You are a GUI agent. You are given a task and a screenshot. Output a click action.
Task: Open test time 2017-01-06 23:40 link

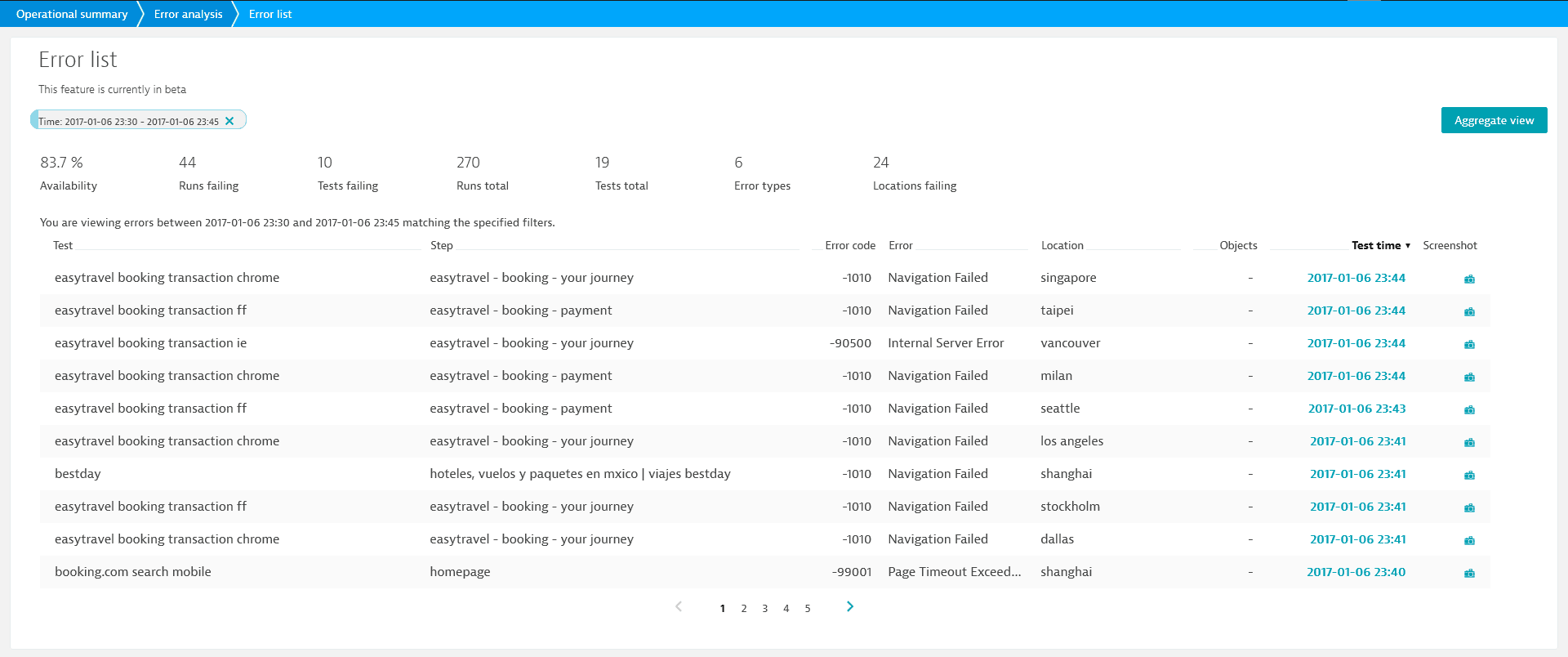click(x=1356, y=572)
